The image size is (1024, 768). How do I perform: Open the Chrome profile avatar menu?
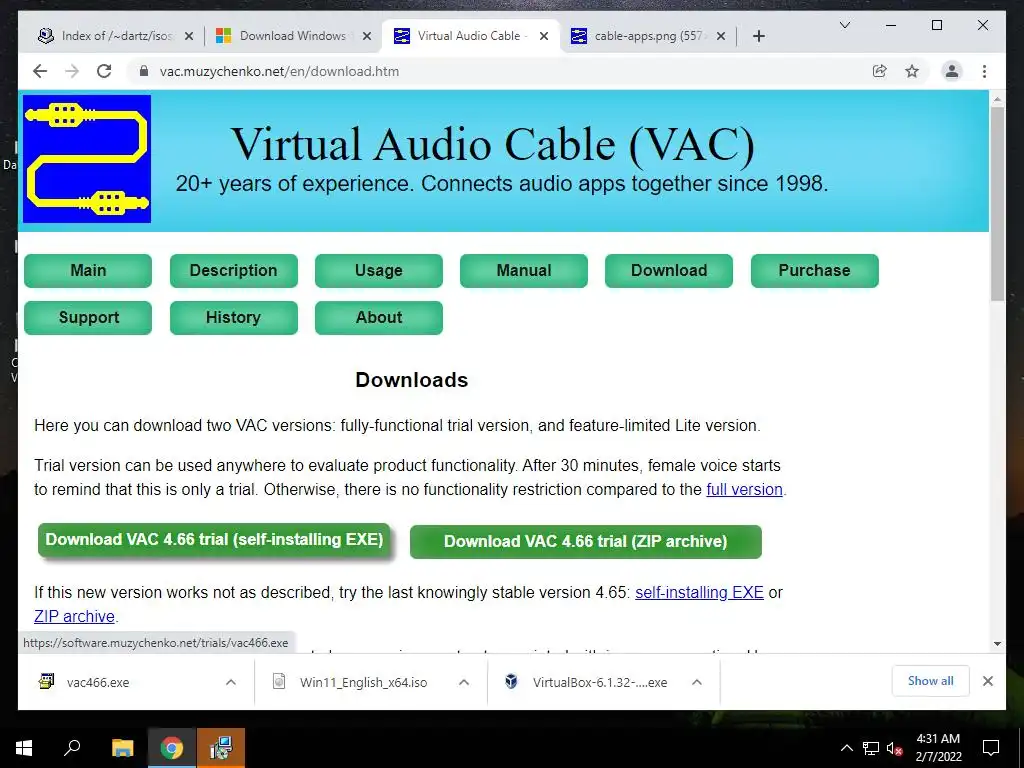[x=952, y=71]
